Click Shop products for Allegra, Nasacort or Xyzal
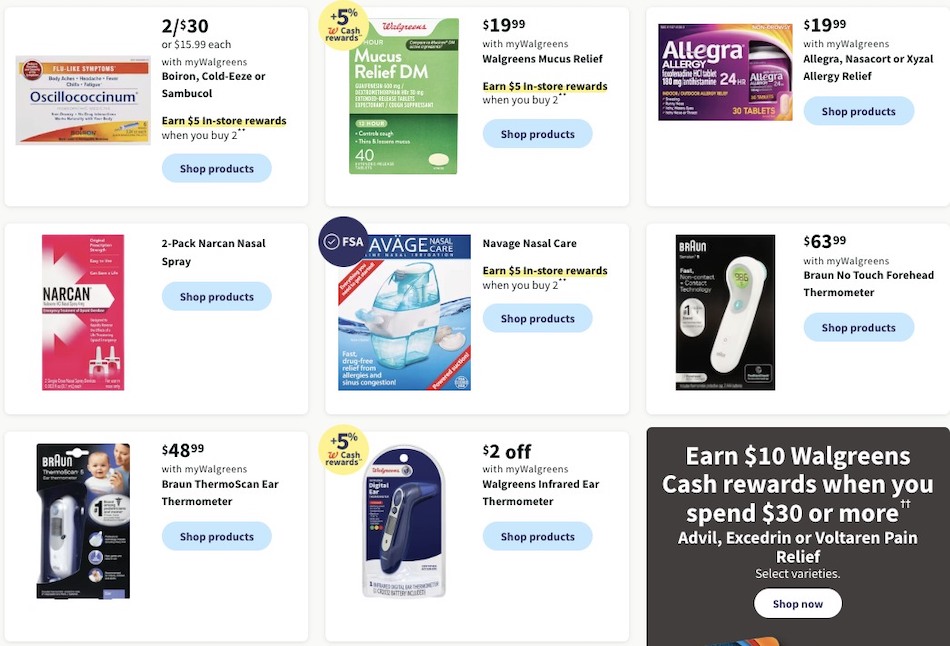The image size is (950, 646). tap(858, 111)
